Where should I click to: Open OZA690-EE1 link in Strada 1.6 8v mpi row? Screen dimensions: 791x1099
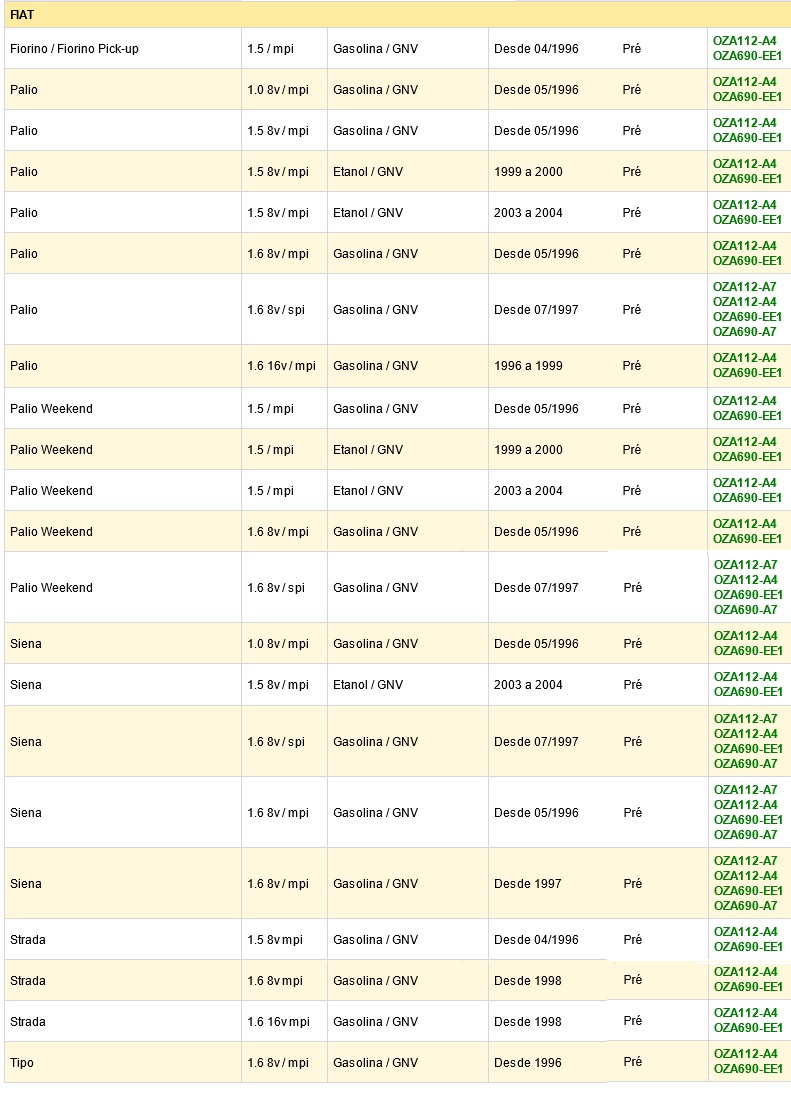748,988
